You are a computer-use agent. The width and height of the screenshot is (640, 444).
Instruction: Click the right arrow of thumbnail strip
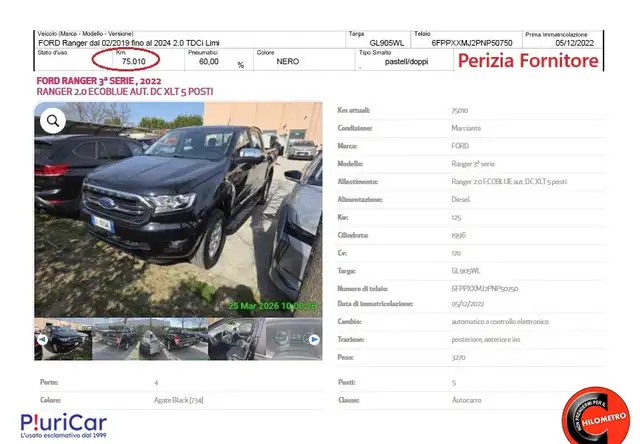tap(314, 340)
